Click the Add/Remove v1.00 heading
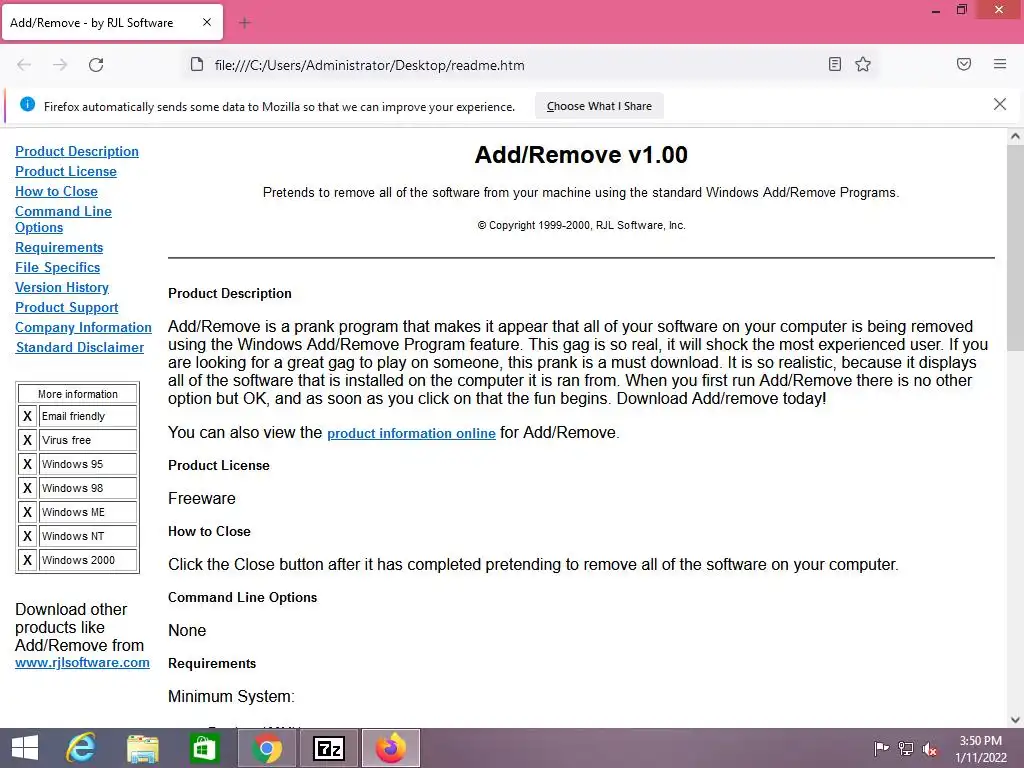 point(581,155)
